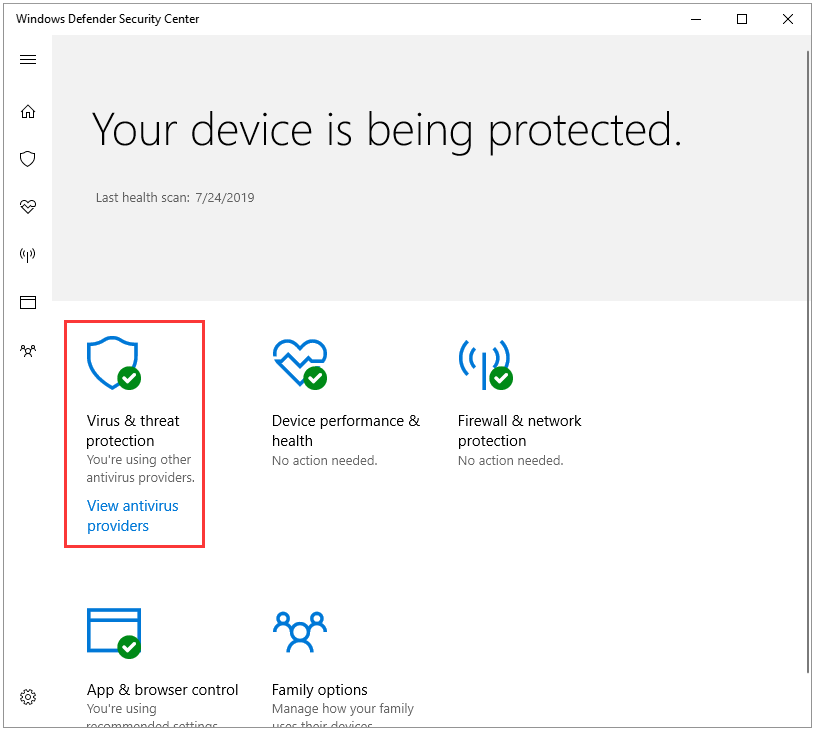This screenshot has width=816, height=734.
Task: Click scrollbar down arrow
Action: click(x=807, y=721)
